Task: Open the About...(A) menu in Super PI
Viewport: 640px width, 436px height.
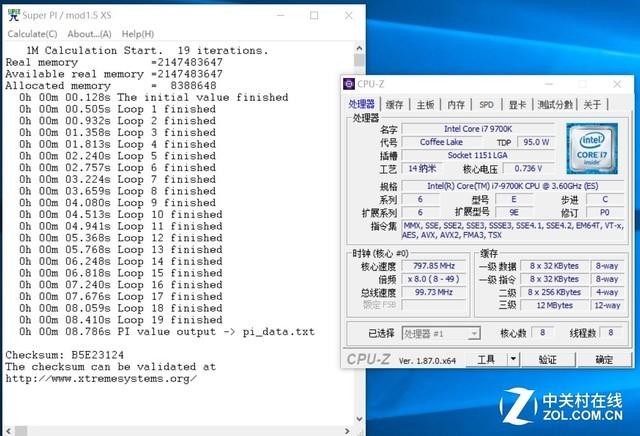Action: [89, 34]
